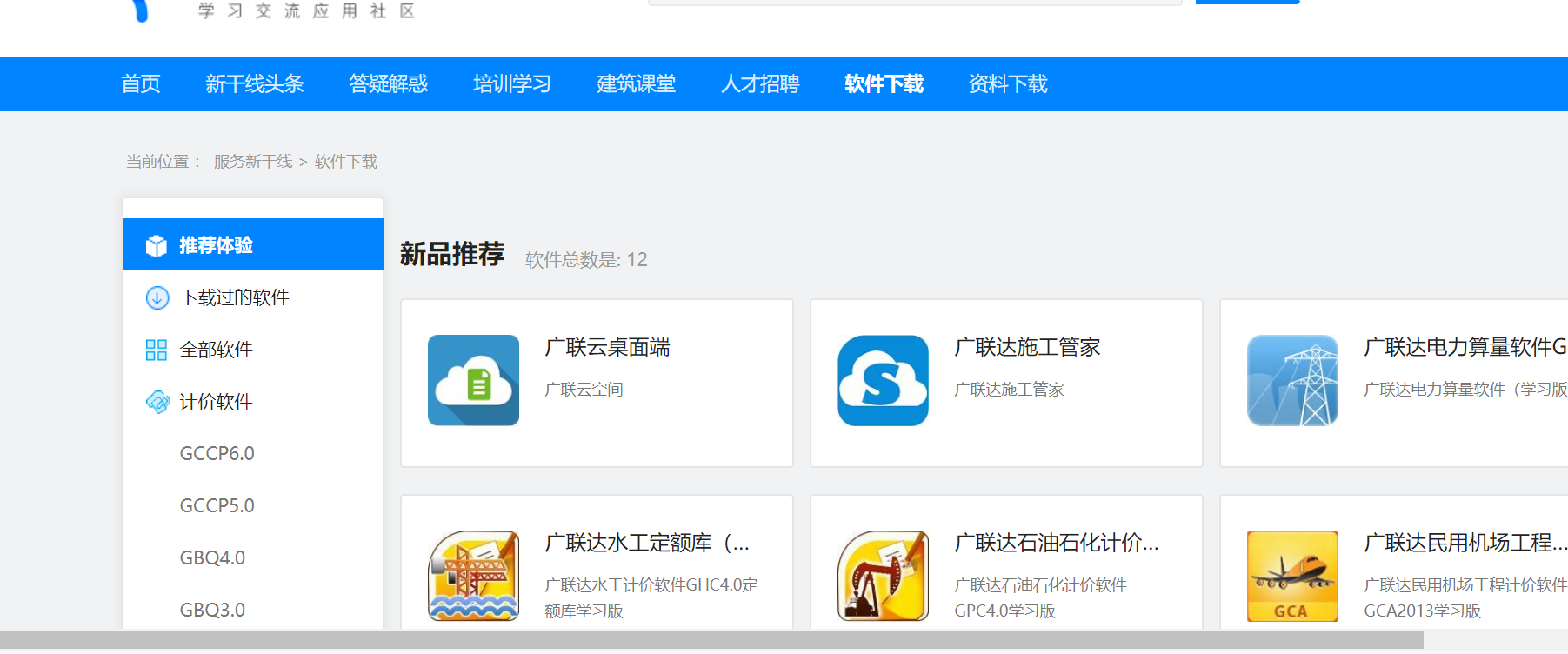The width and height of the screenshot is (1568, 654).
Task: Click 广联达水工计价软件GHC4.0定额库学习版 description
Action: (651, 597)
